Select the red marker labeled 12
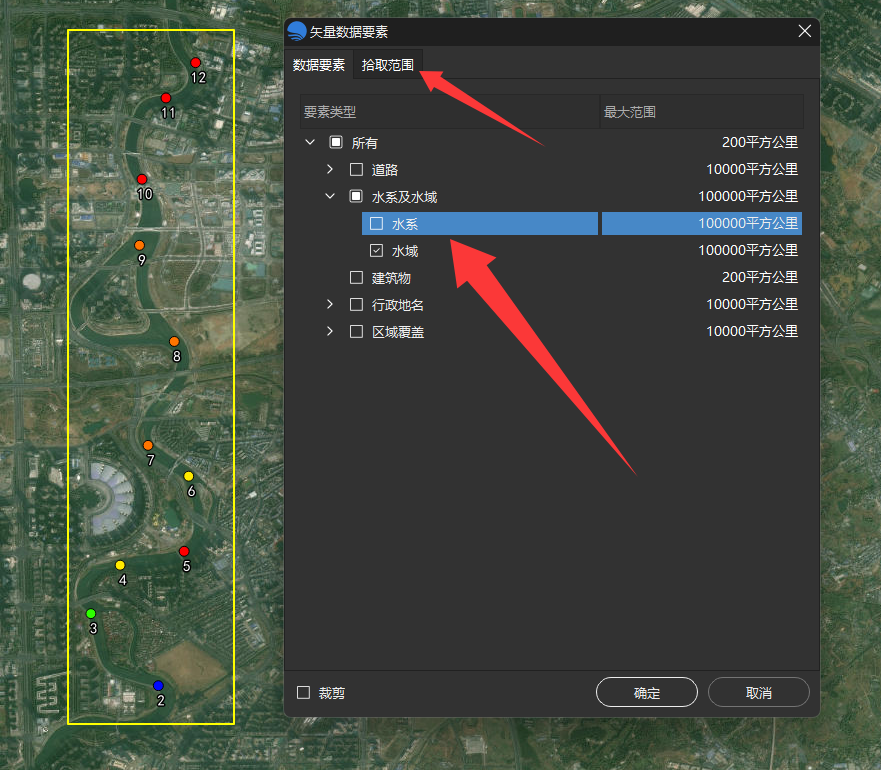 tap(196, 62)
